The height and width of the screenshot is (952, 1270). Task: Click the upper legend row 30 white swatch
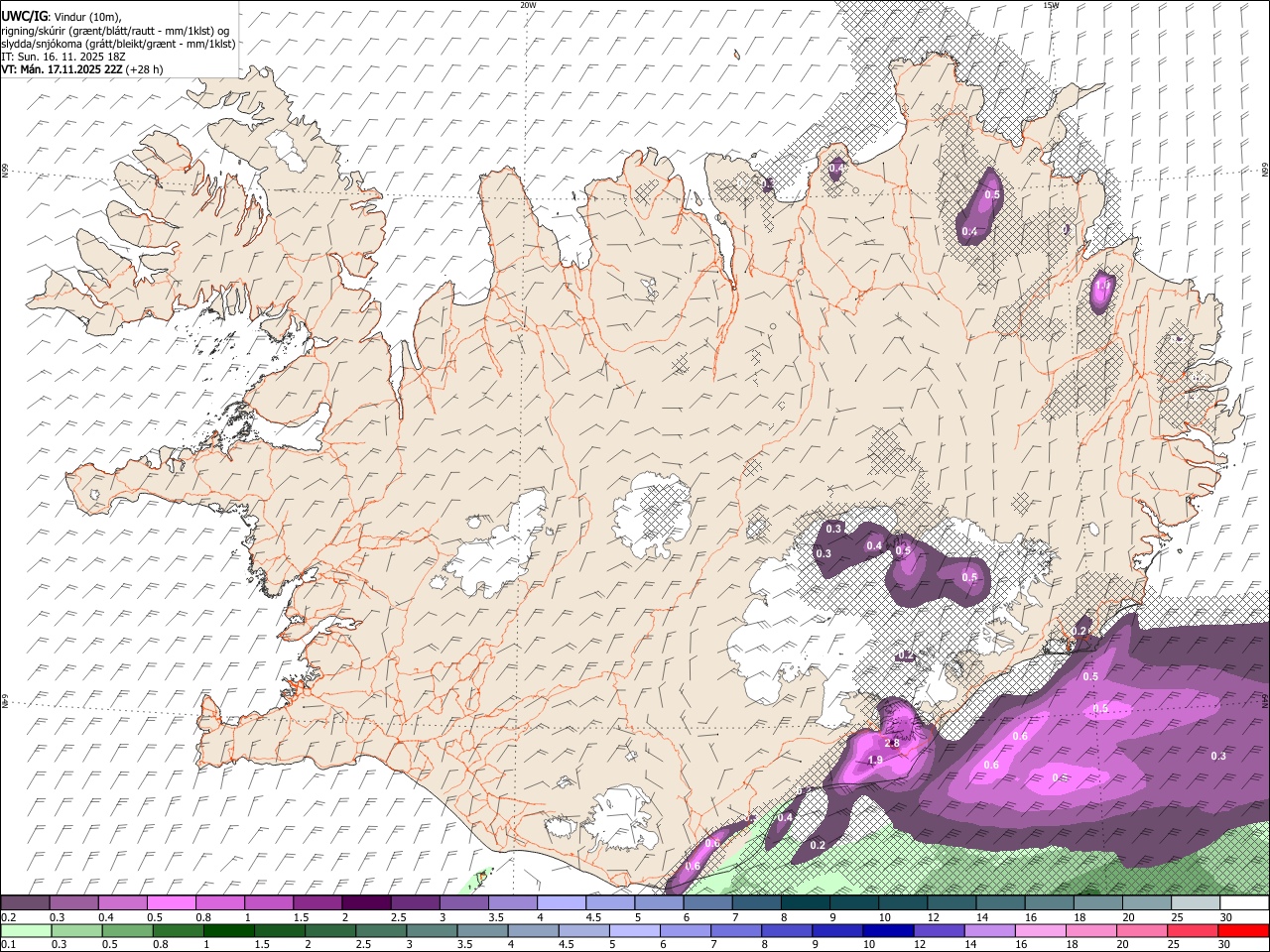pos(1245,902)
